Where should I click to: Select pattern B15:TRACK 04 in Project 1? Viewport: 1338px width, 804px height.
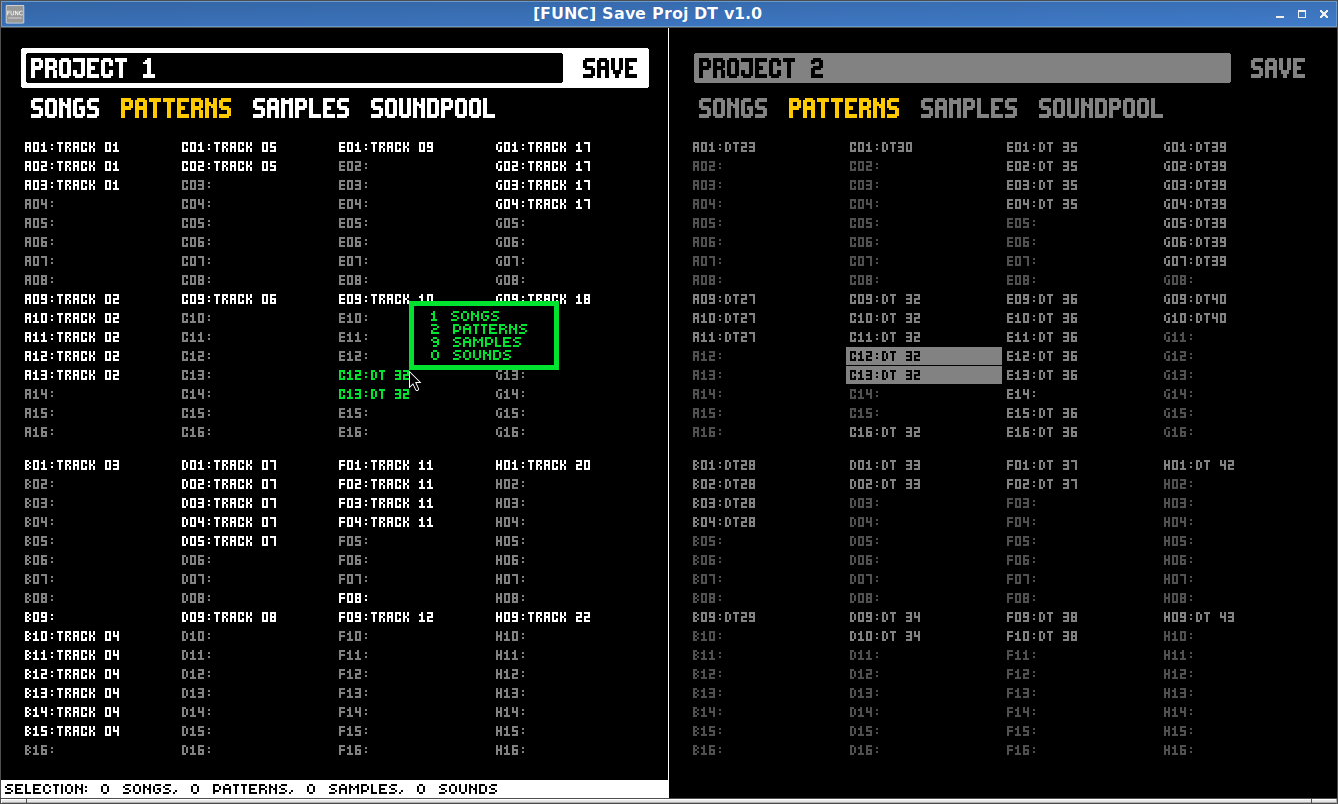point(72,731)
